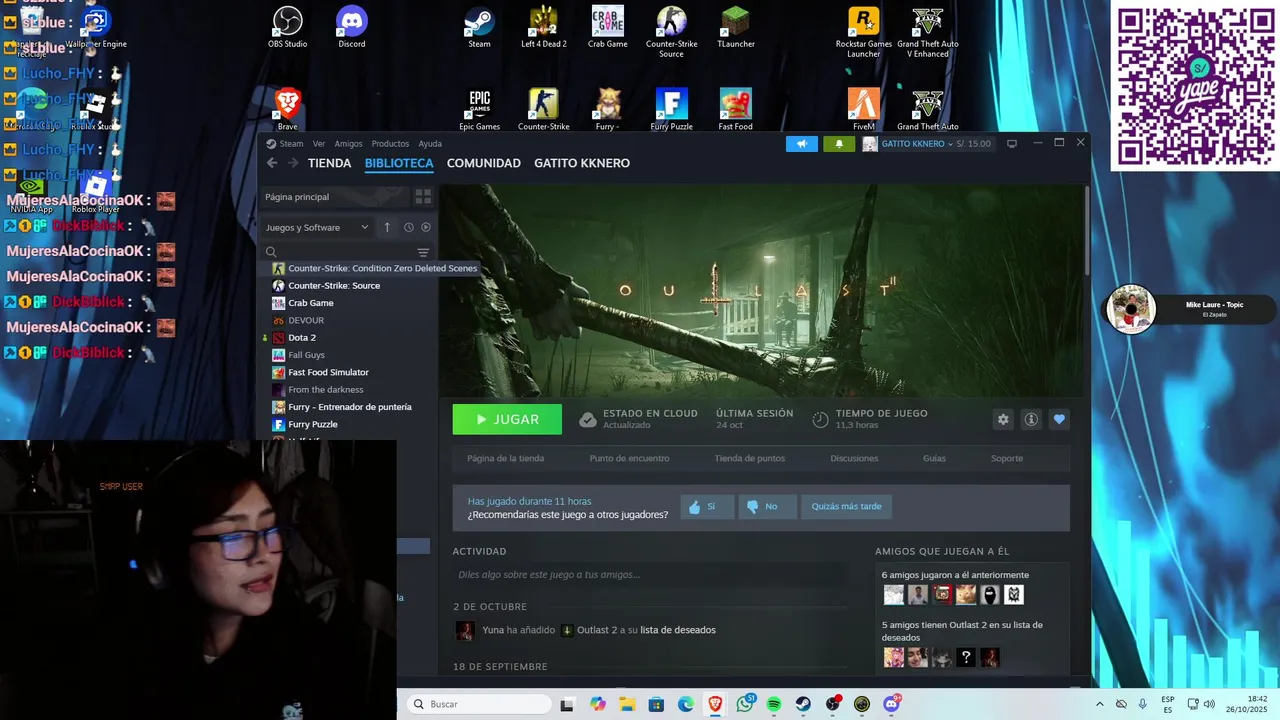This screenshot has height=720, width=1280.
Task: Open TLauncher desktop icon
Action: 736,28
